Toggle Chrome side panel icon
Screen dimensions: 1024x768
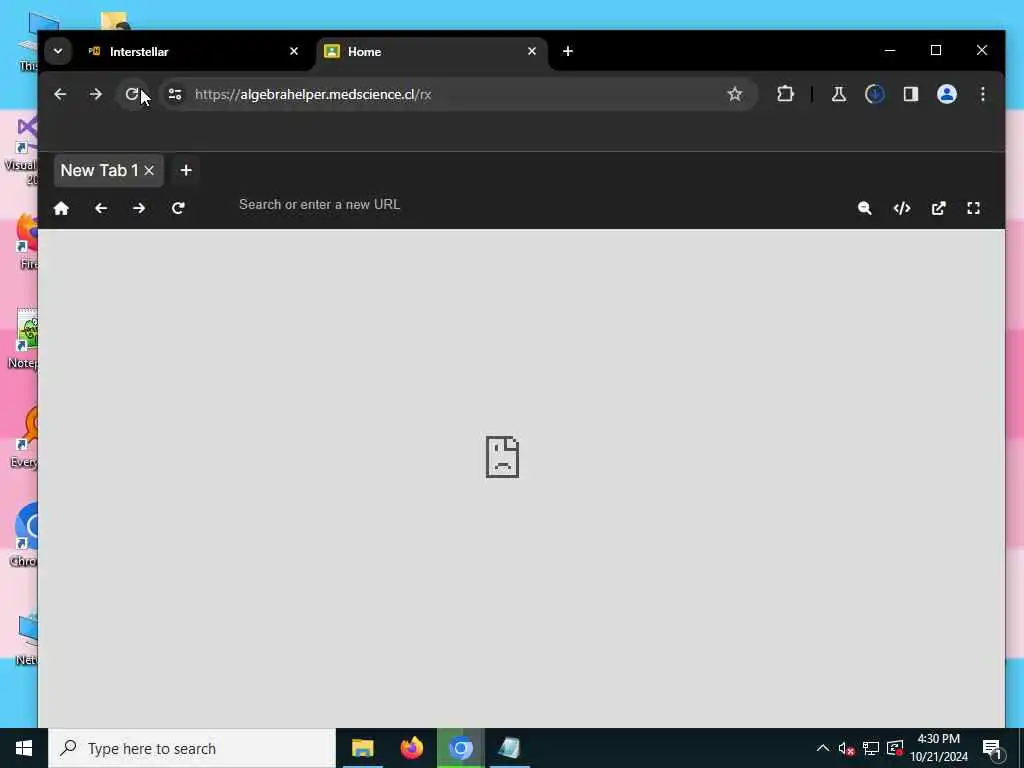coord(911,95)
